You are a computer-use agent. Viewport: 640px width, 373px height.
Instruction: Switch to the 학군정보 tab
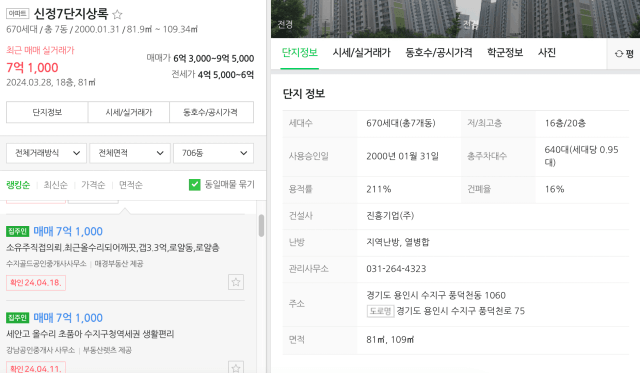click(505, 53)
